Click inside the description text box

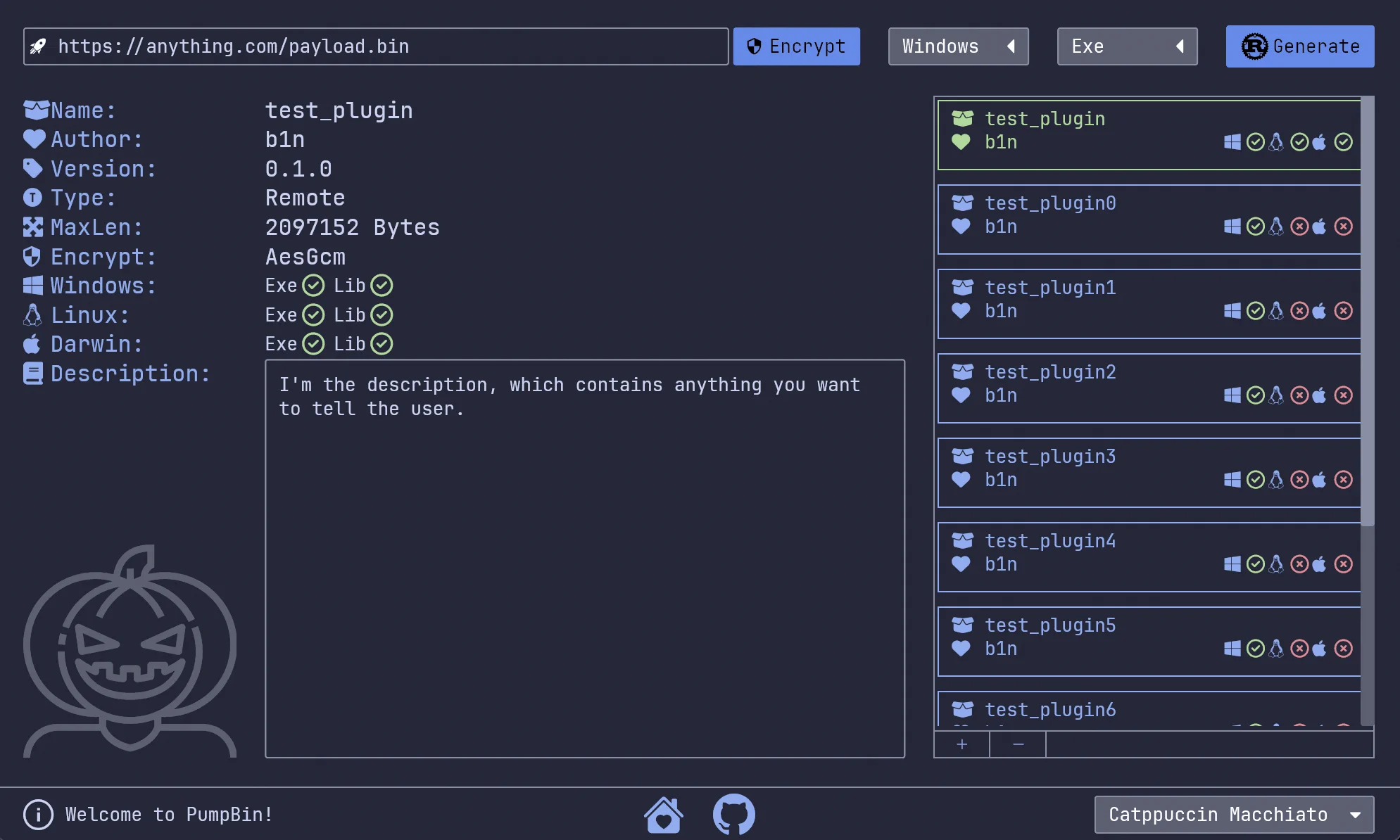[585, 559]
